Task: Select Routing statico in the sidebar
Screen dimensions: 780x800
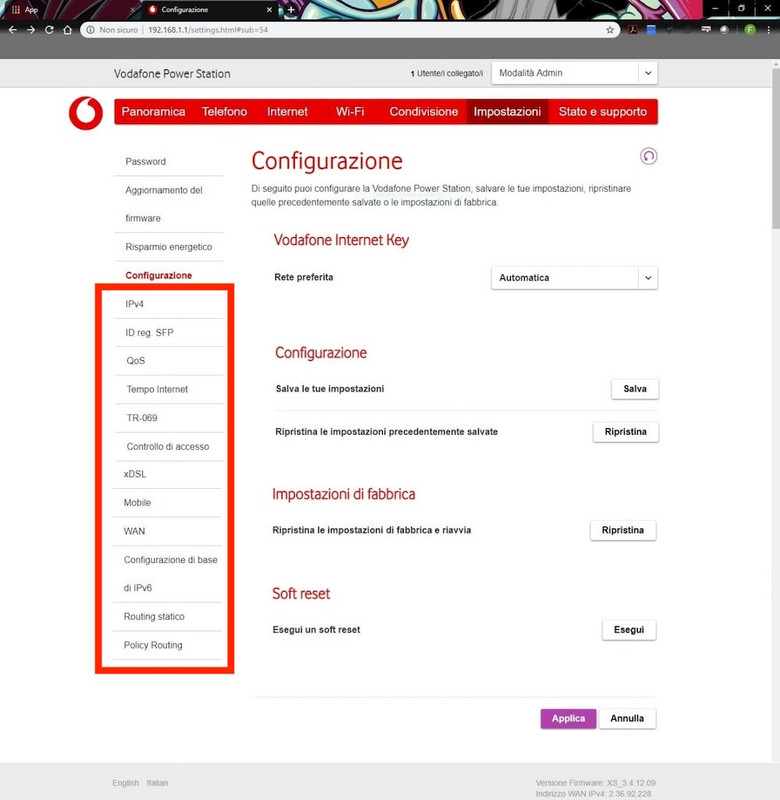Action: (x=154, y=616)
